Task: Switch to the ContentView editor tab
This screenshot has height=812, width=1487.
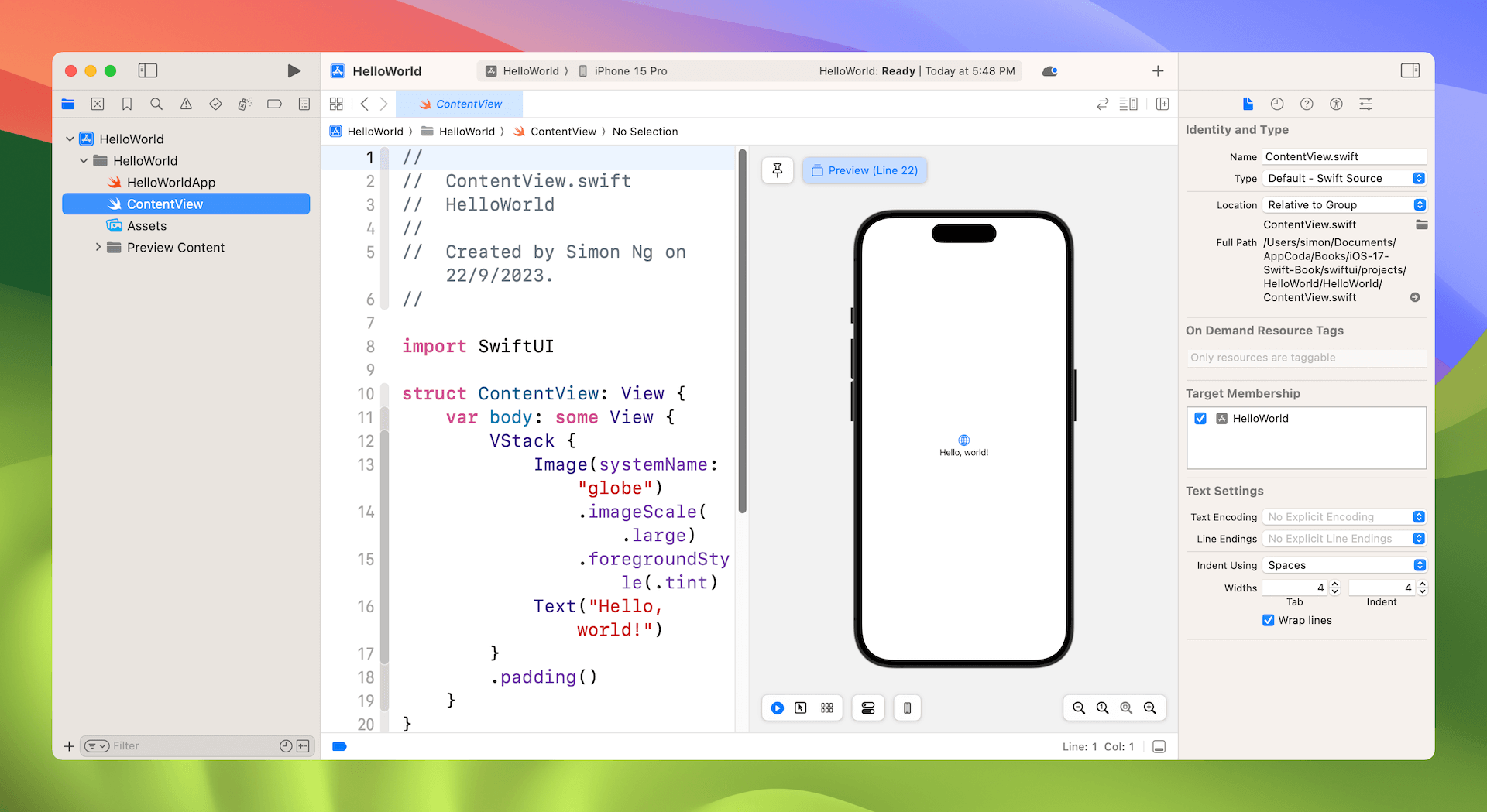Action: click(460, 103)
